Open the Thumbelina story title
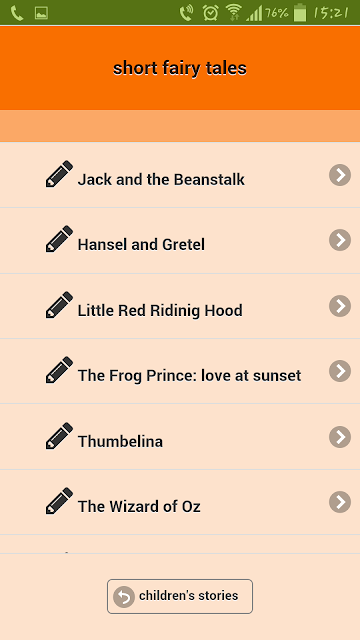Screen dimensions: 360x640 click(120, 441)
